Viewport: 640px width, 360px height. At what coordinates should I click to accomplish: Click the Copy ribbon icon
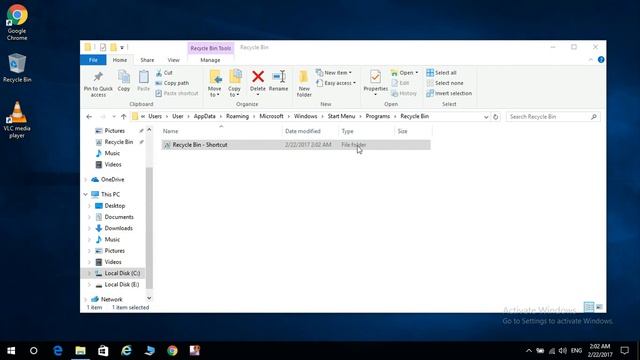tap(124, 77)
